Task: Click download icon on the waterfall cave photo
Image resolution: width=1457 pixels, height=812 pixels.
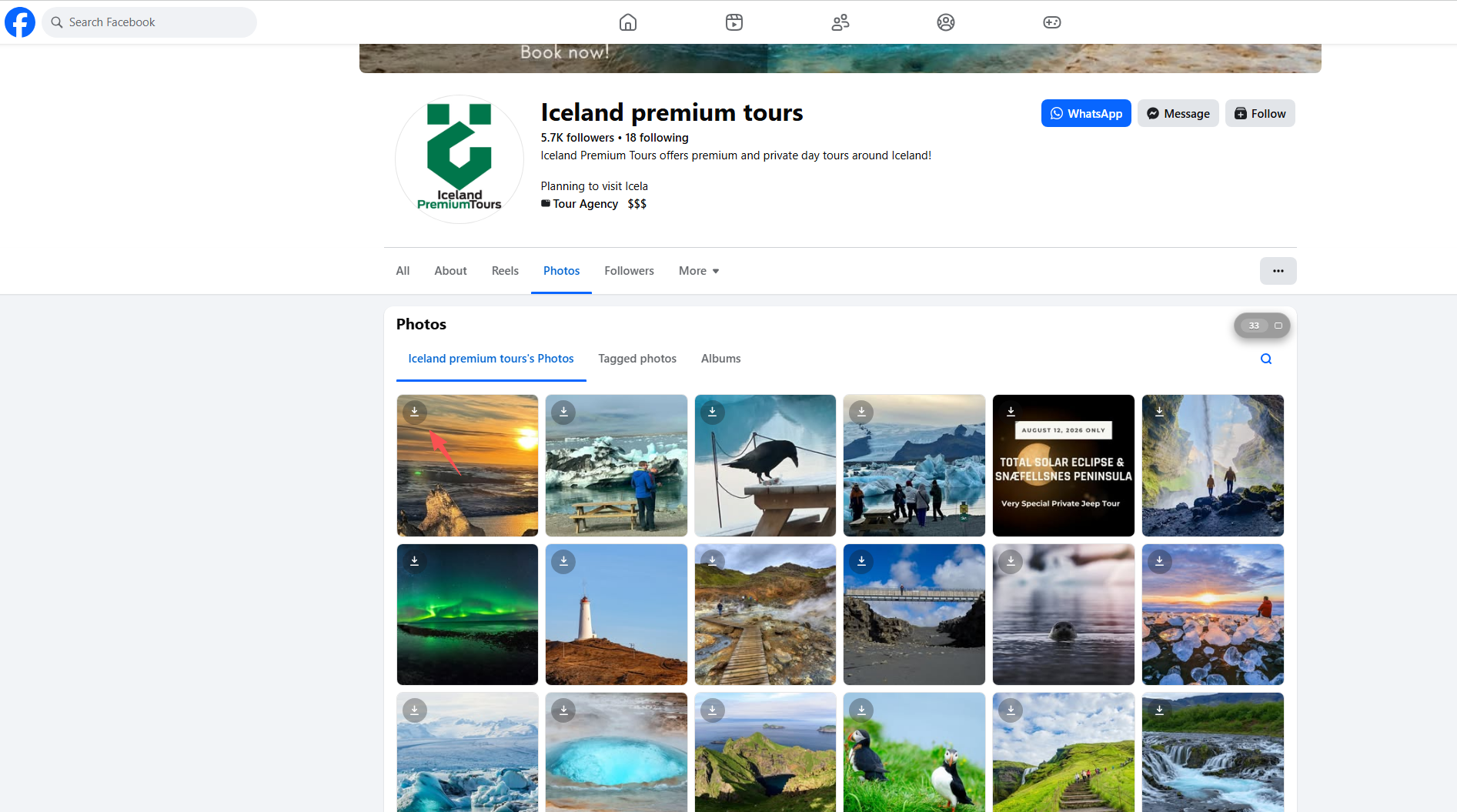Action: (1160, 412)
